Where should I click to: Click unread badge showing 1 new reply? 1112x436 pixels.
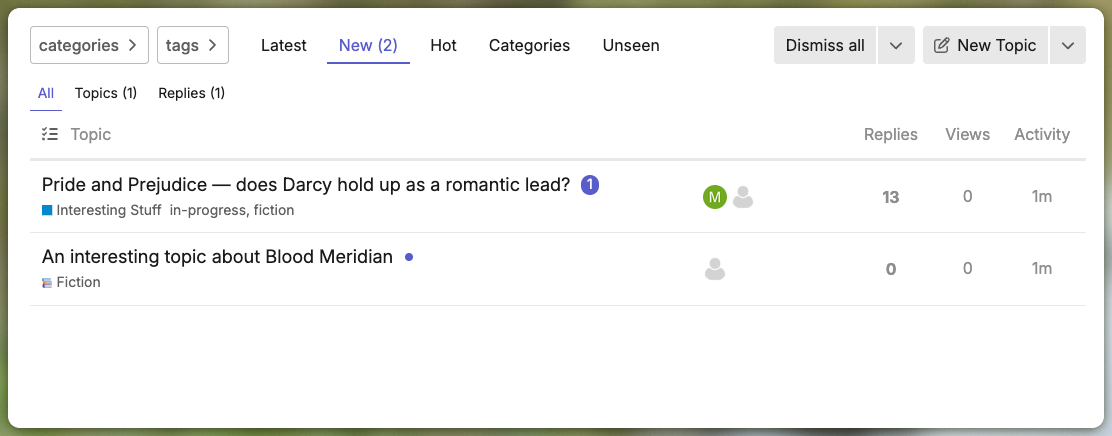click(x=590, y=185)
